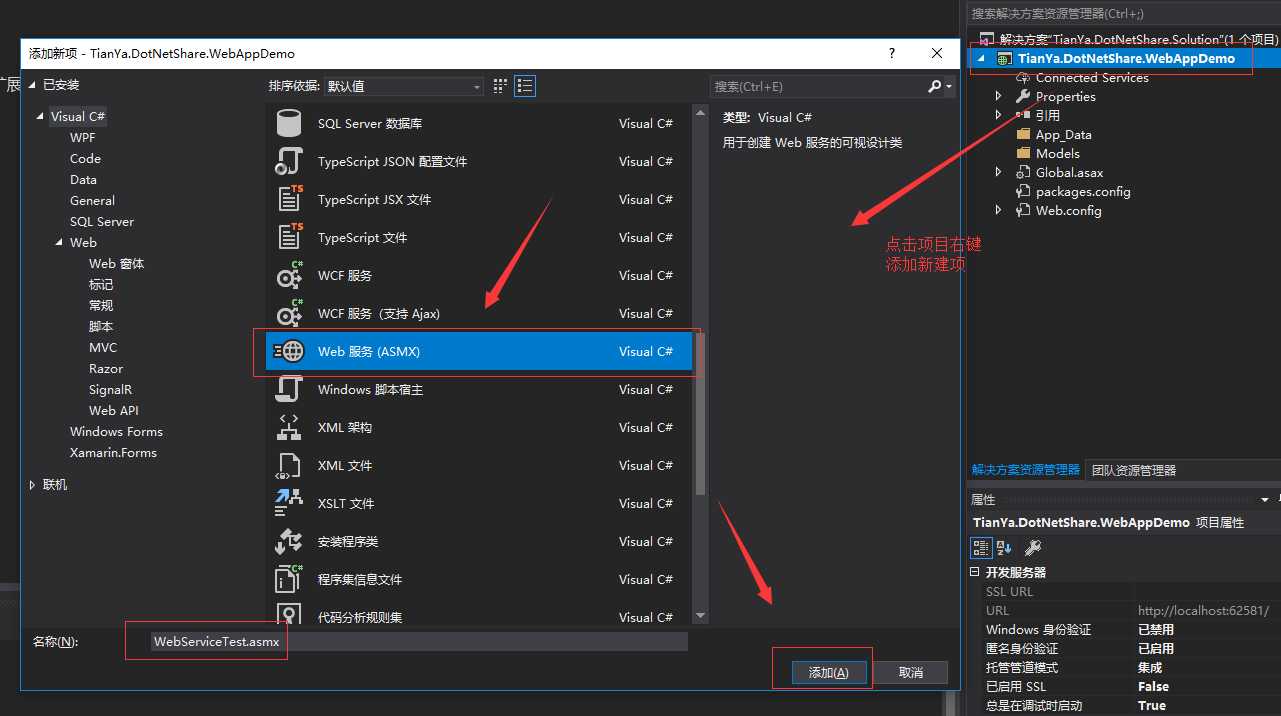This screenshot has width=1281, height=716.
Task: Select the Xamarin.Forms category
Action: click(113, 452)
